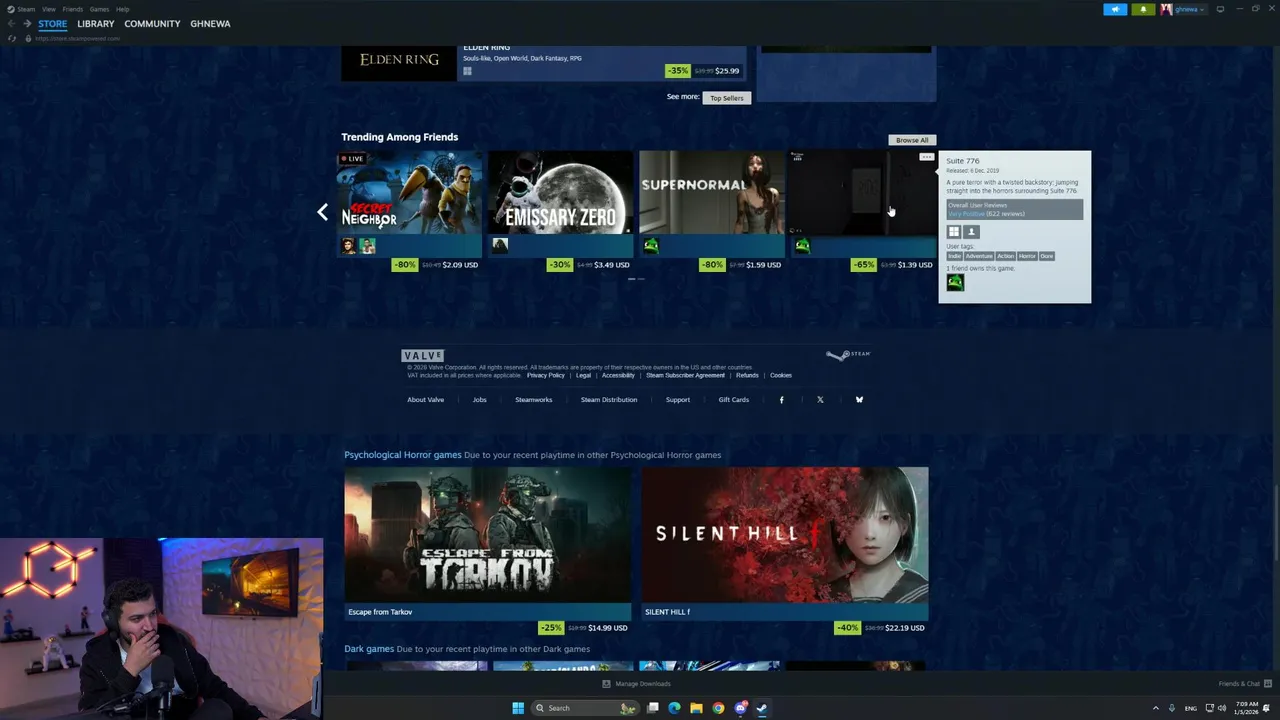Open the Gift Cards footer link
Viewport: 1280px width, 720px height.
pyautogui.click(x=733, y=400)
